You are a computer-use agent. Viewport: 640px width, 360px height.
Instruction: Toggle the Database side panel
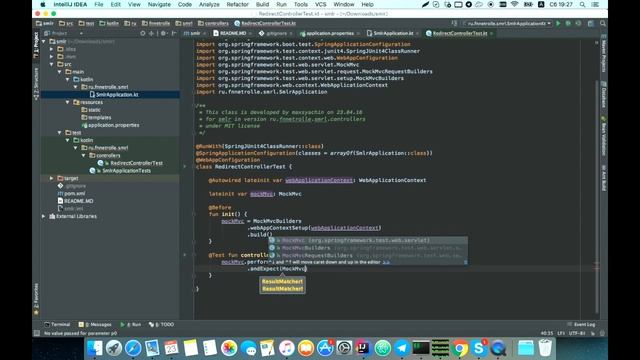point(603,95)
